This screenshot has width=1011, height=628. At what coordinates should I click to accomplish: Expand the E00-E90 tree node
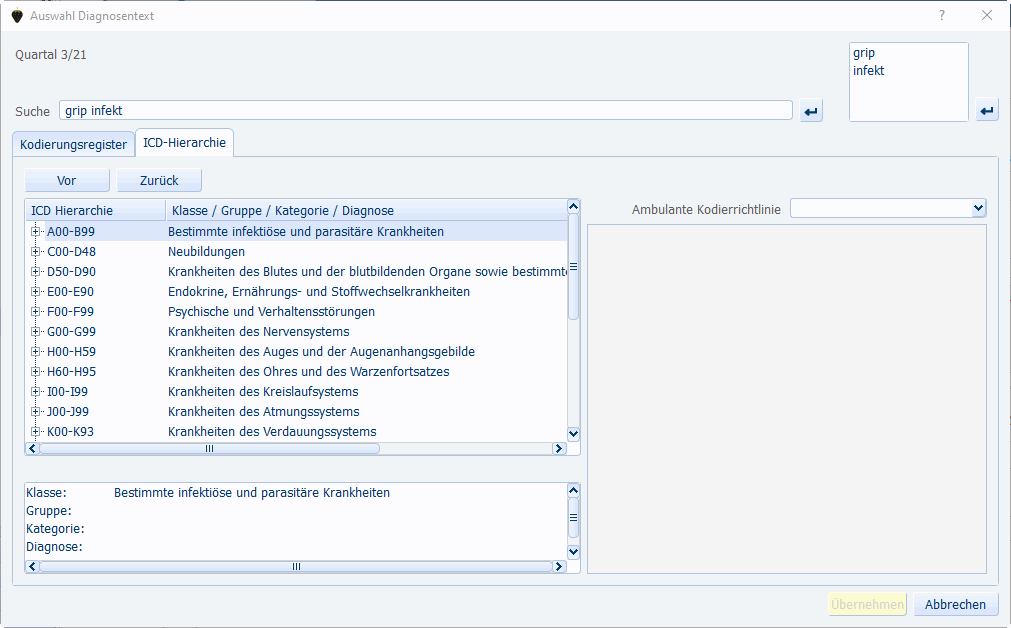pyautogui.click(x=35, y=291)
